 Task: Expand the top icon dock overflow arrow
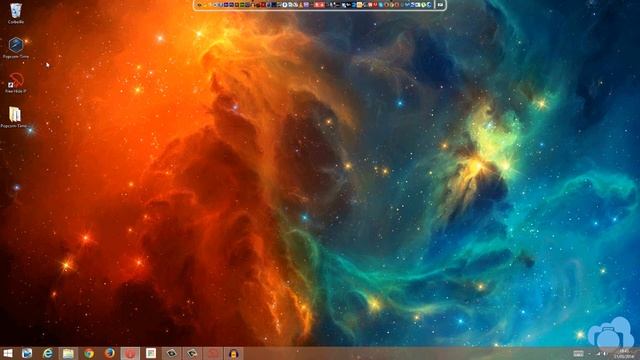[440, 5]
